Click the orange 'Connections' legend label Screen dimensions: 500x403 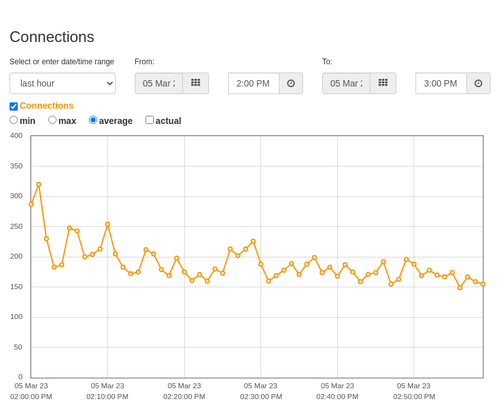click(x=46, y=106)
